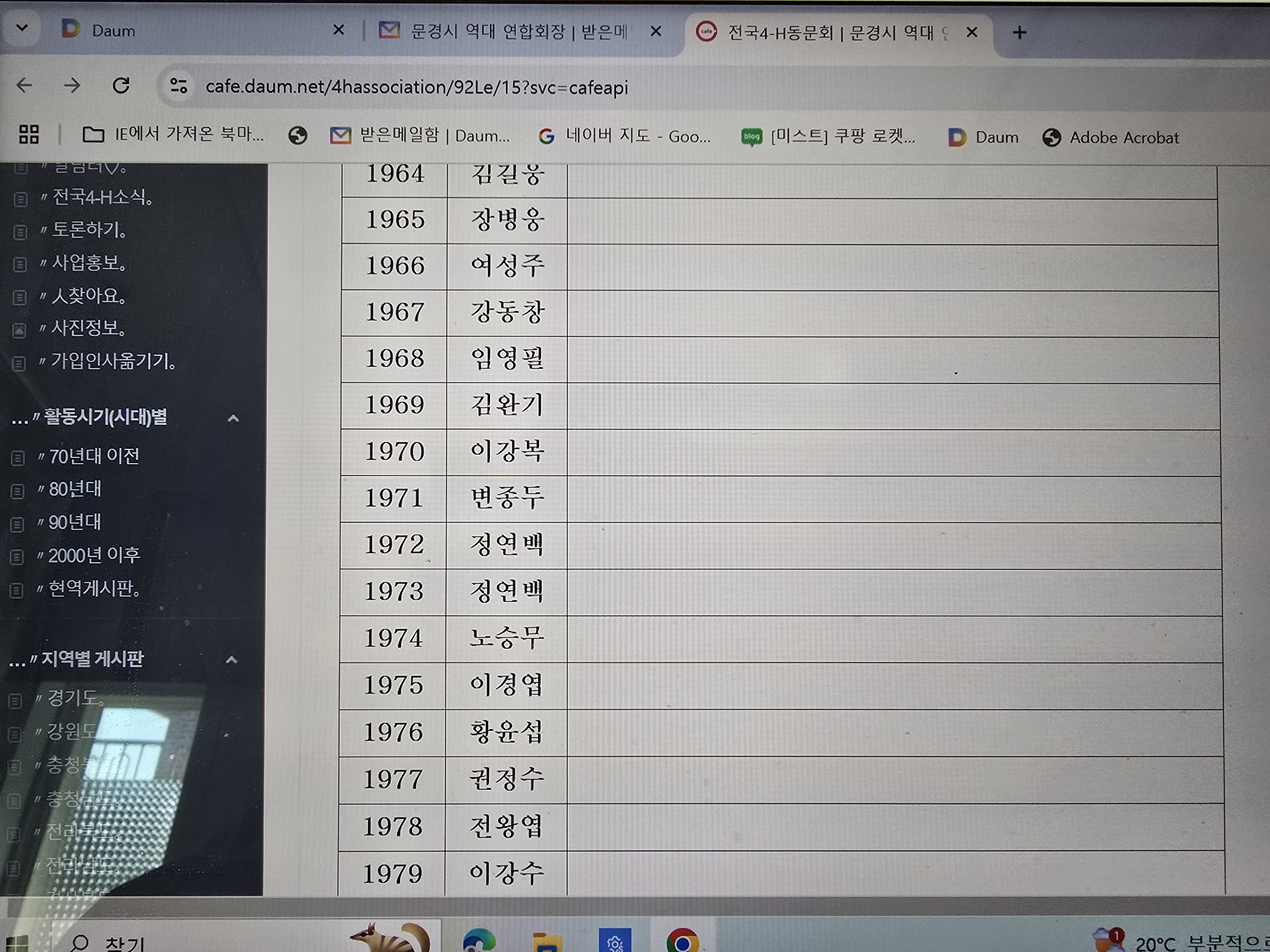Click the address bar URL field
This screenshot has width=1270, height=952.
417,87
